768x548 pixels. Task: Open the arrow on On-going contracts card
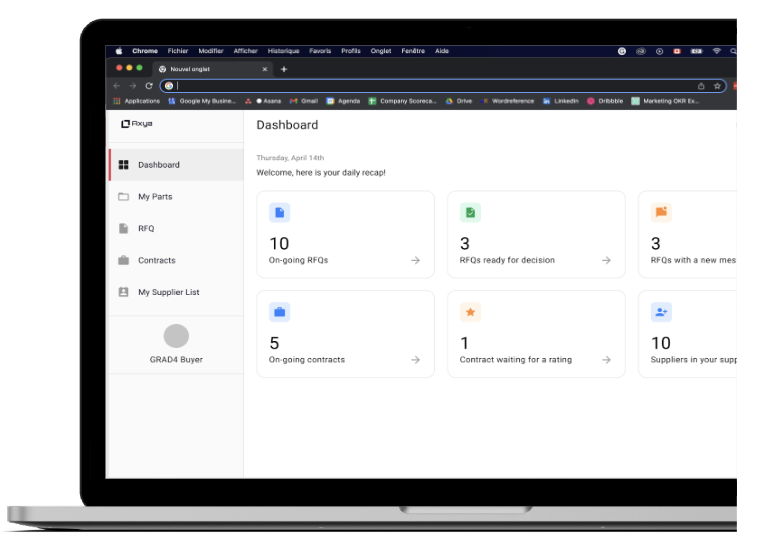415,360
